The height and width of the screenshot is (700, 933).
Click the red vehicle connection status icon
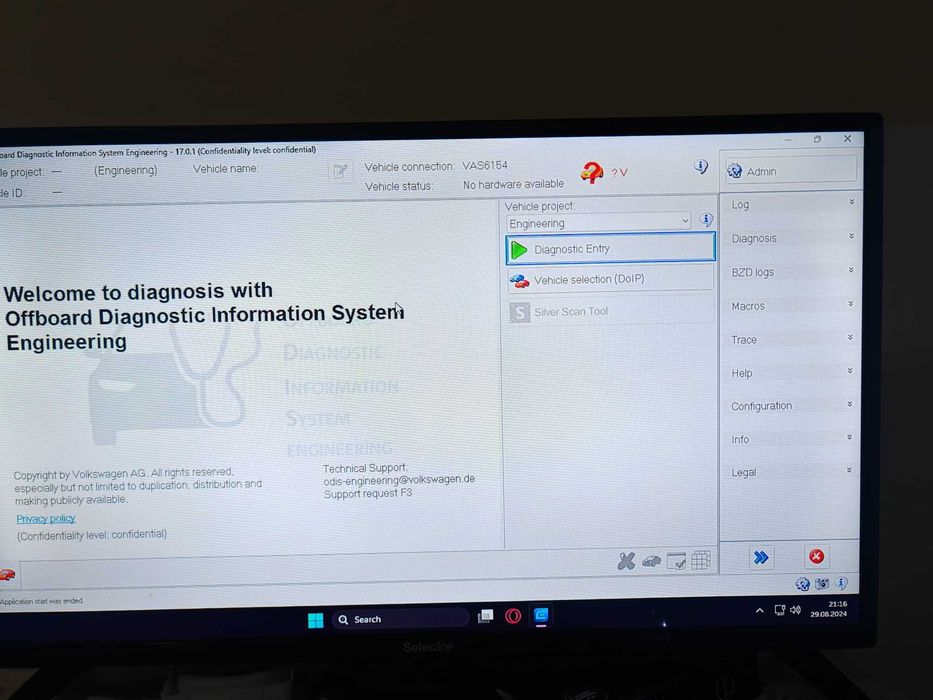(x=591, y=173)
